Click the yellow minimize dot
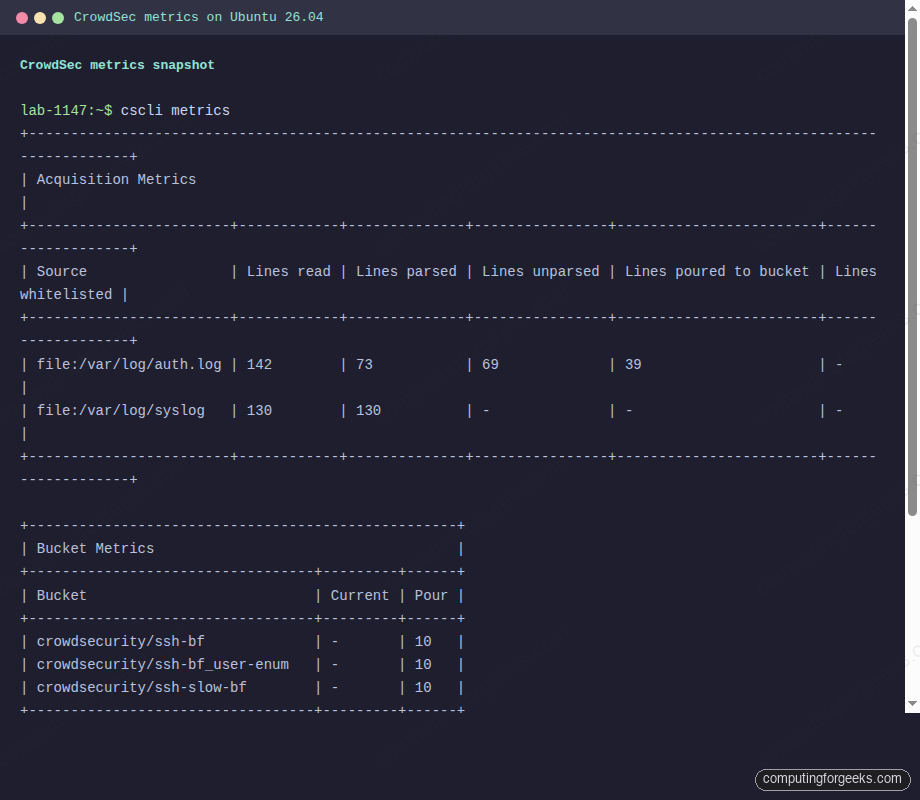 tap(39, 17)
